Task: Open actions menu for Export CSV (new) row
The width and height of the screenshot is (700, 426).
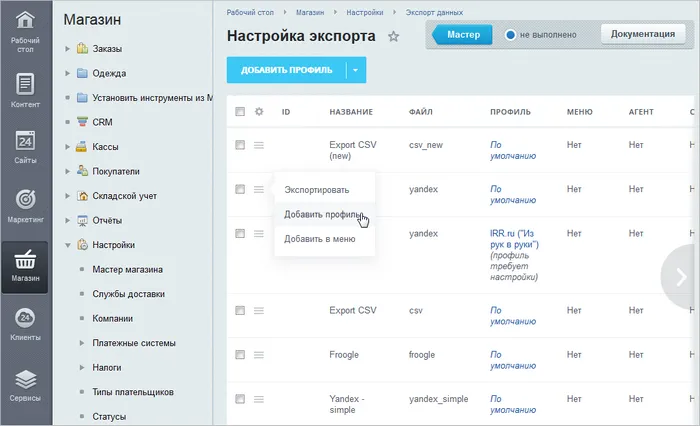Action: point(259,145)
